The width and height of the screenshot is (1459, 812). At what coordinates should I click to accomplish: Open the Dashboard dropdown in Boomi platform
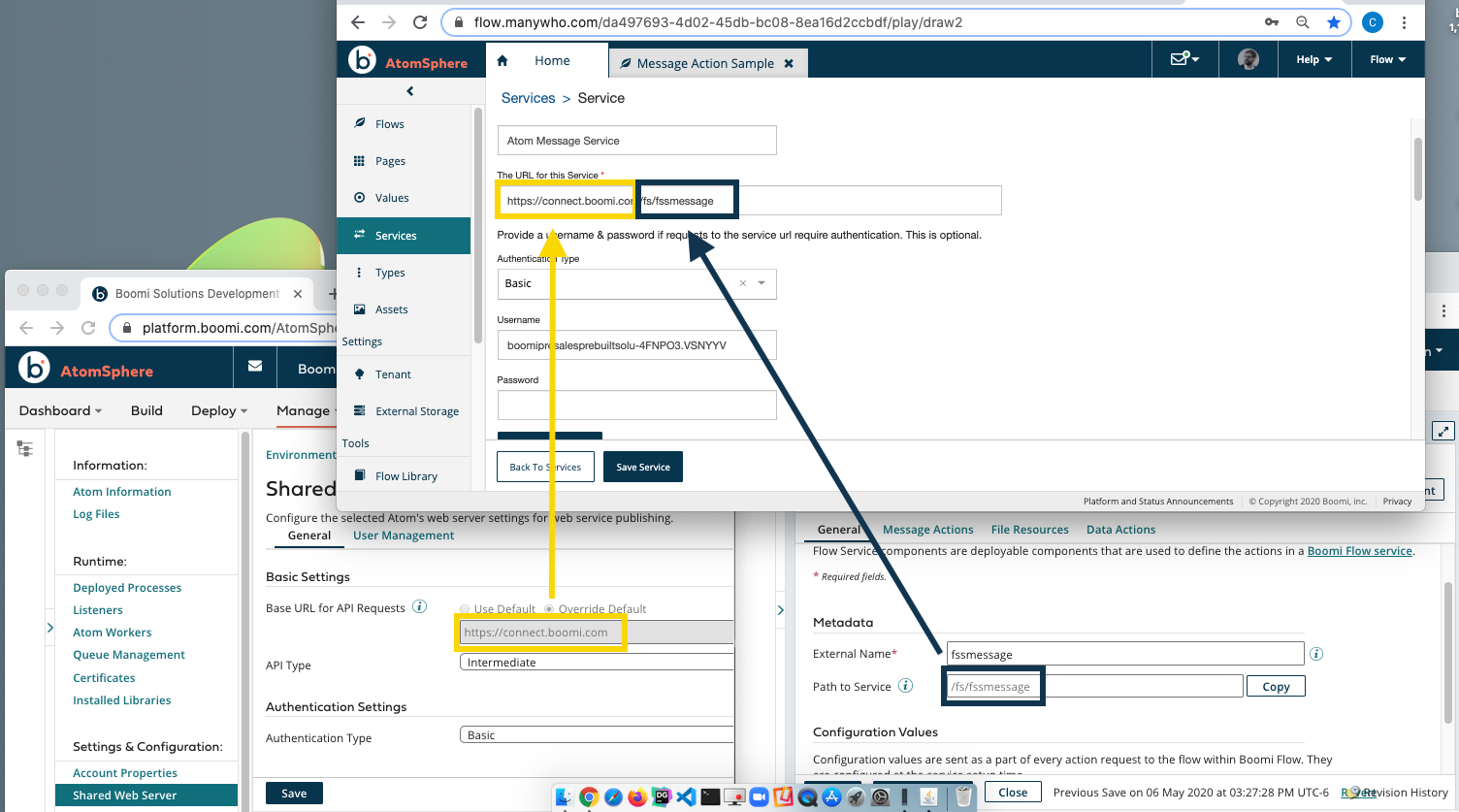click(60, 410)
